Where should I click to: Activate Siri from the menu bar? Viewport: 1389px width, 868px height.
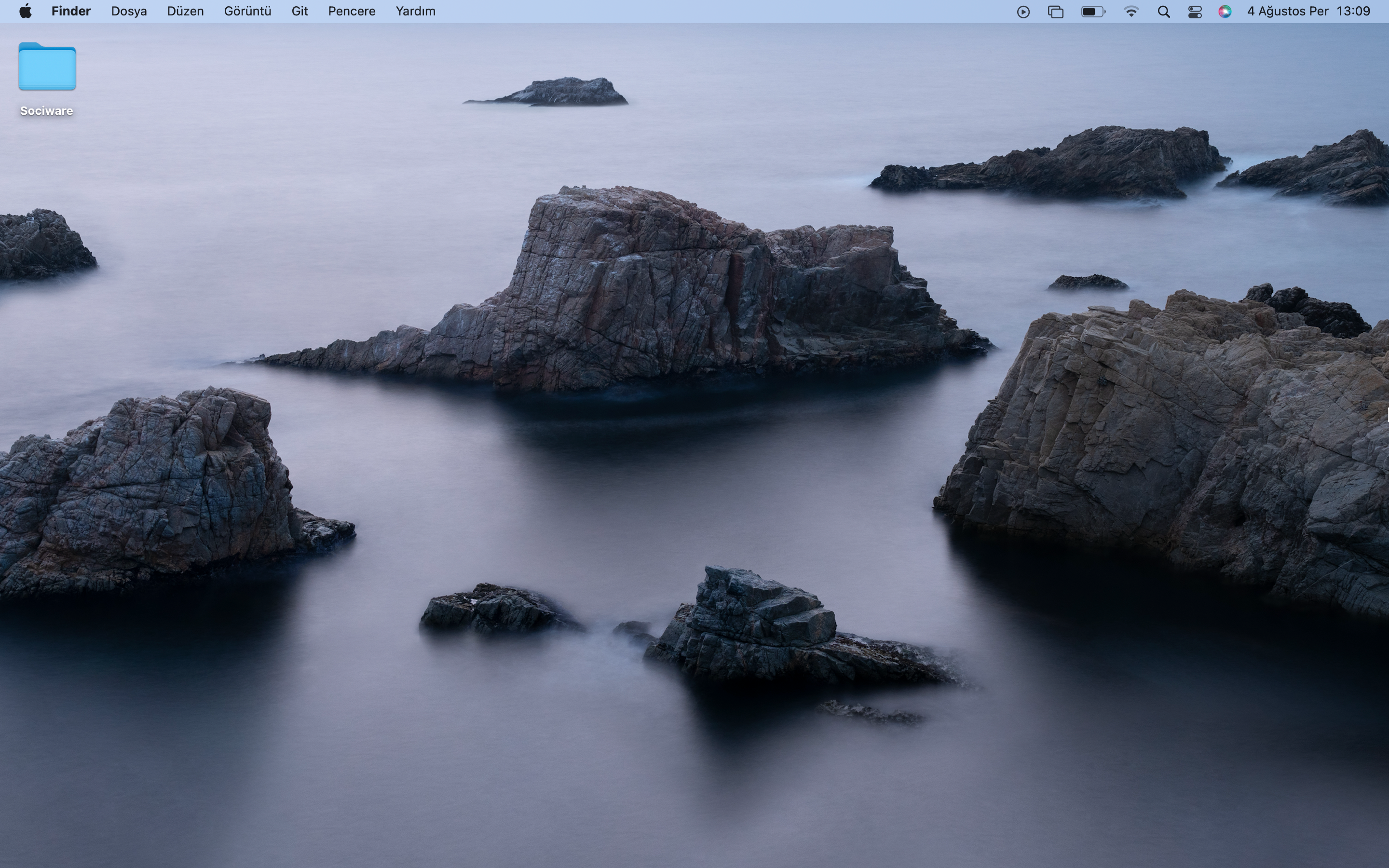[1225, 12]
